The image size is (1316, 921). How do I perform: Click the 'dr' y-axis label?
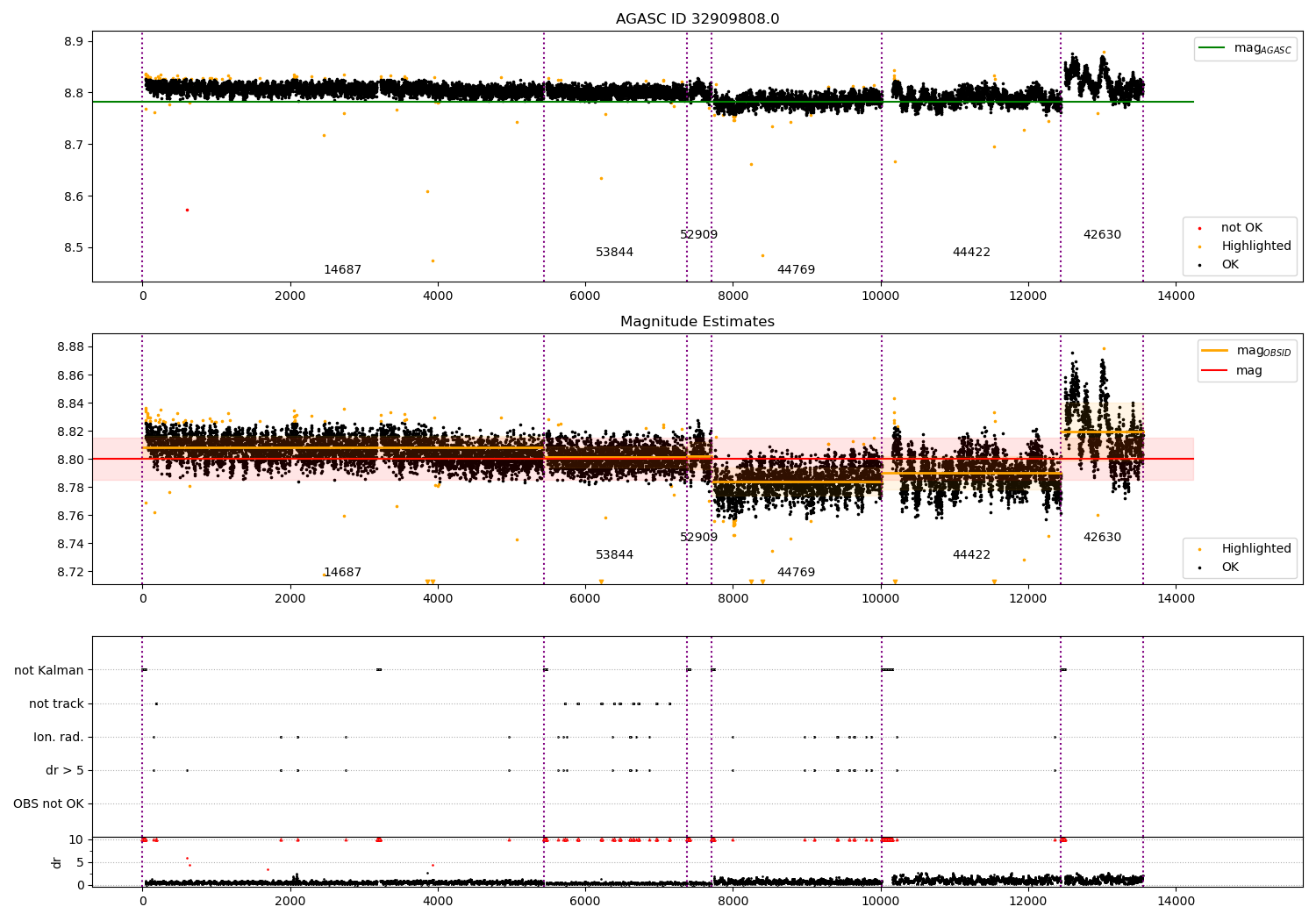coord(57,862)
